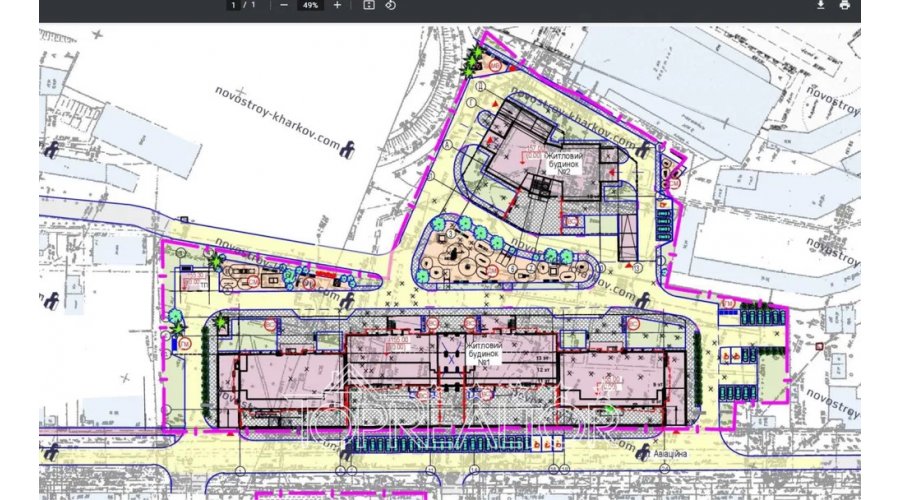
Task: Select the current page number field
Action: coord(233,5)
